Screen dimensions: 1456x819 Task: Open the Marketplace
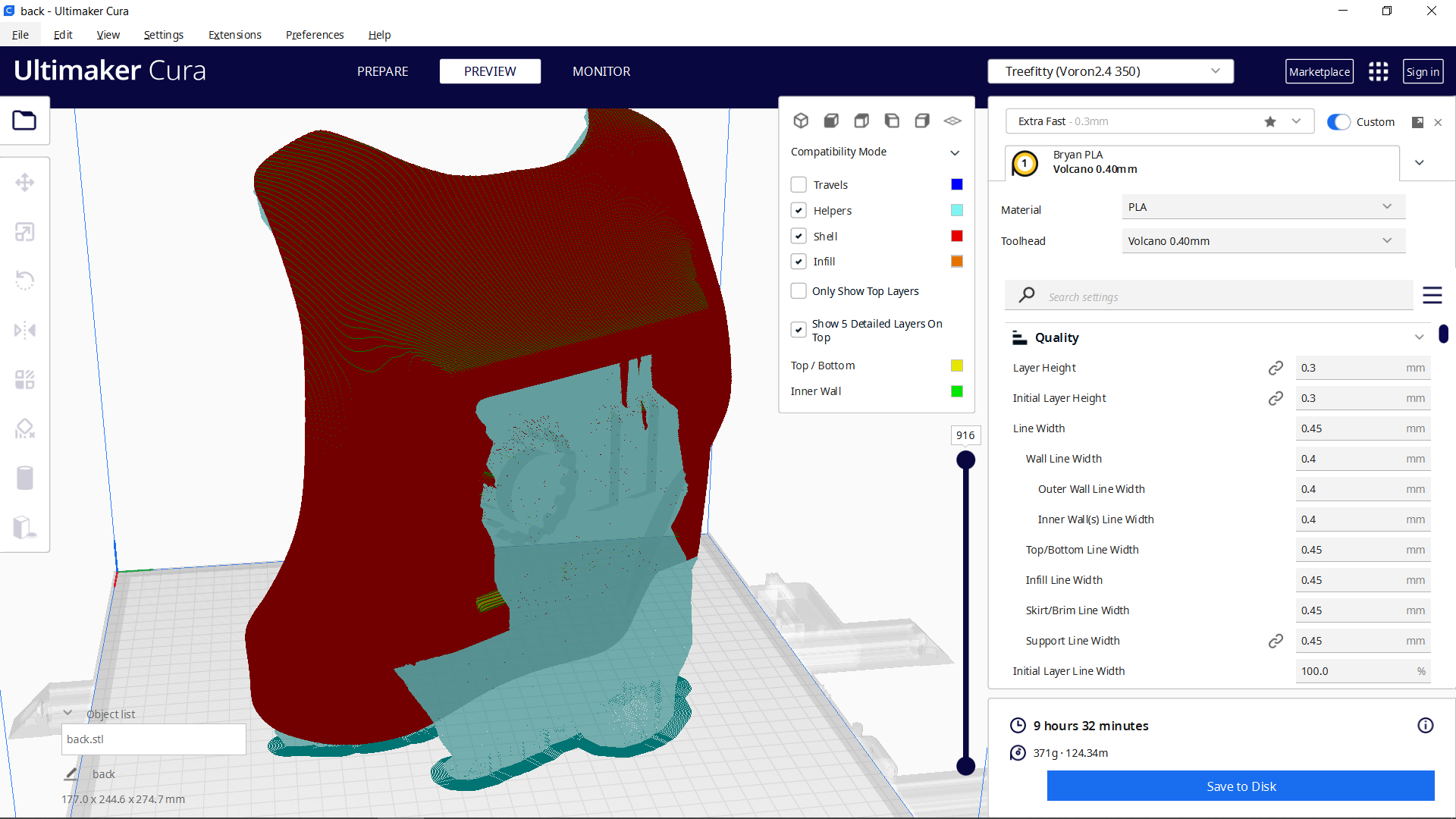pyautogui.click(x=1319, y=71)
